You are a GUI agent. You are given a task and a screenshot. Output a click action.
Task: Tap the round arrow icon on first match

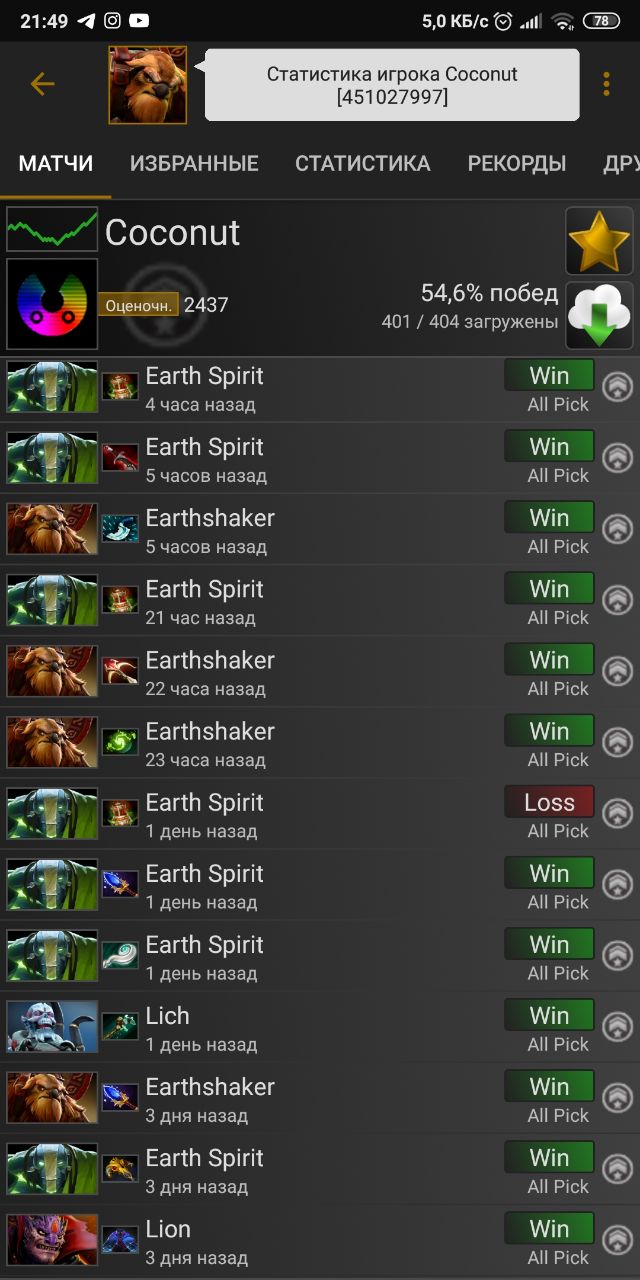(x=618, y=388)
